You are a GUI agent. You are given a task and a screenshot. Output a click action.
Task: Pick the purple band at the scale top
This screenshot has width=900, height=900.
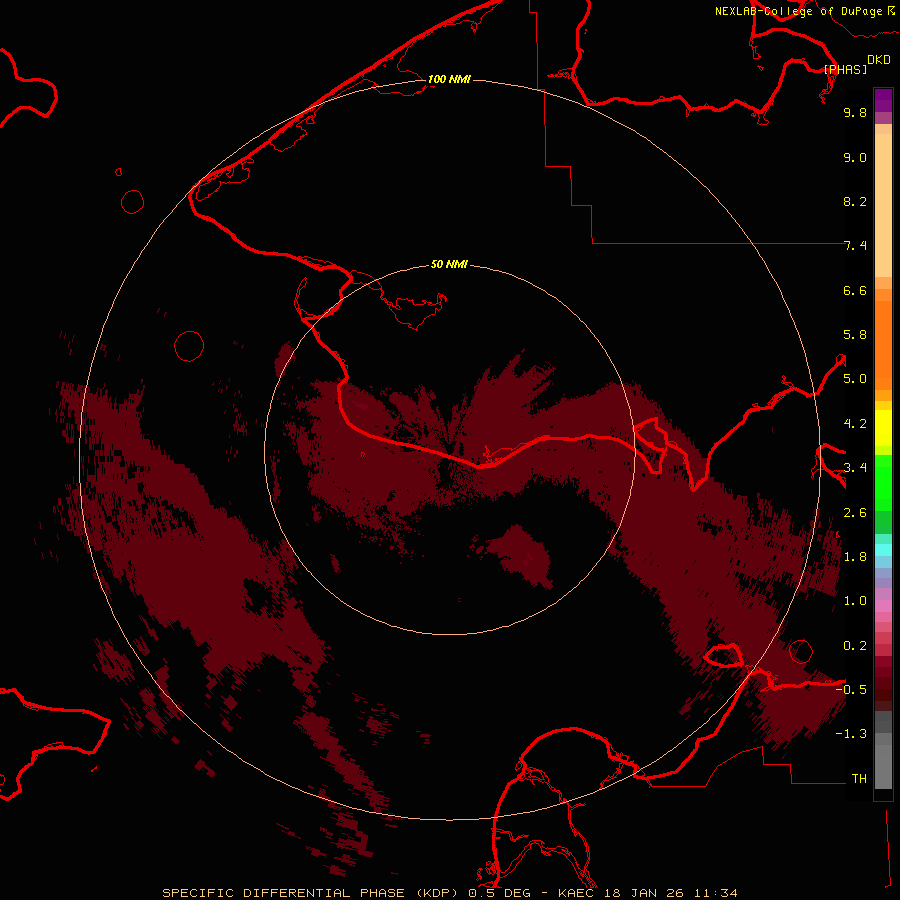tap(883, 100)
